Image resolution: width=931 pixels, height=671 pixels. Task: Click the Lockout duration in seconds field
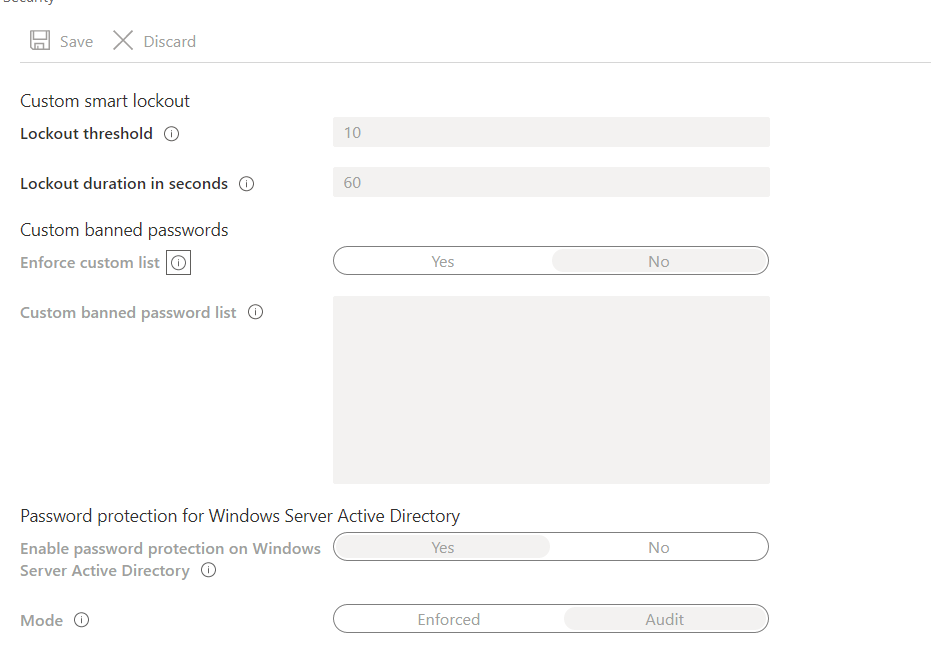(x=551, y=183)
